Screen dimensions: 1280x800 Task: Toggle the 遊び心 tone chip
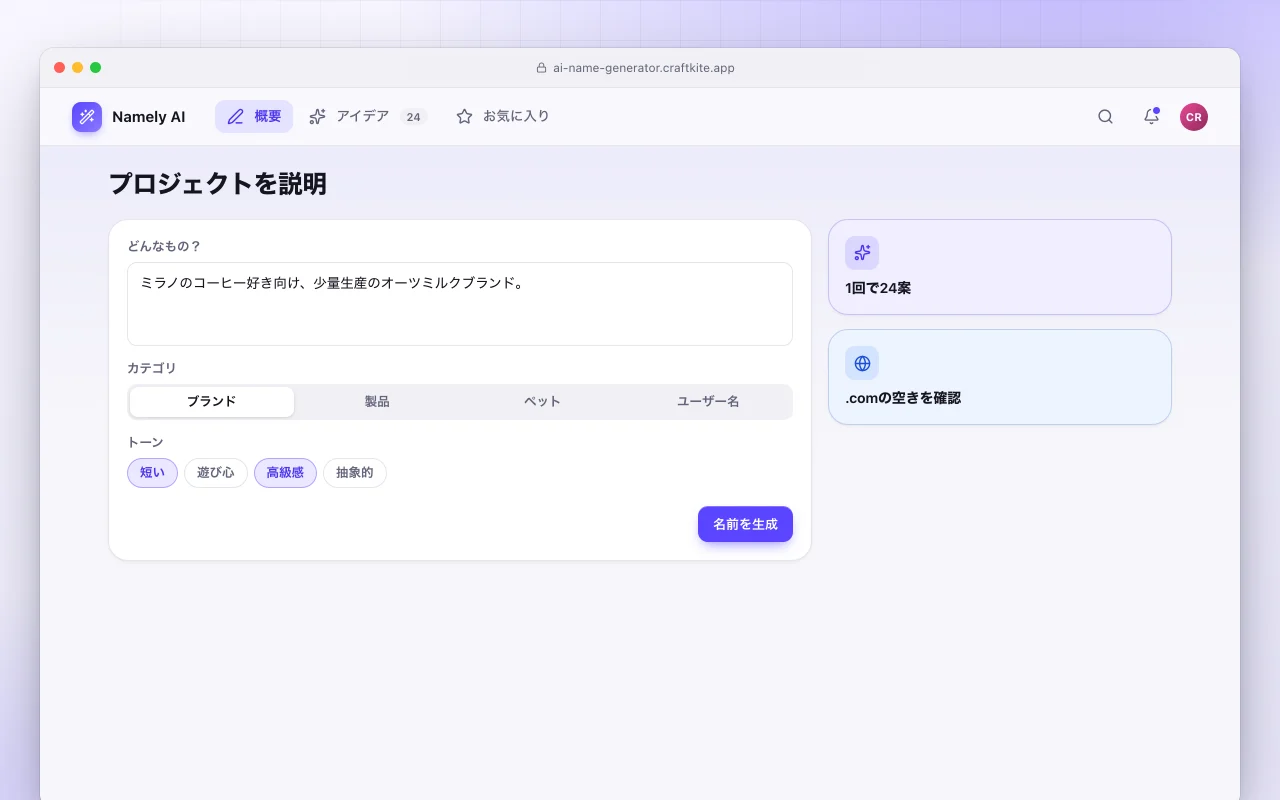[x=216, y=473]
